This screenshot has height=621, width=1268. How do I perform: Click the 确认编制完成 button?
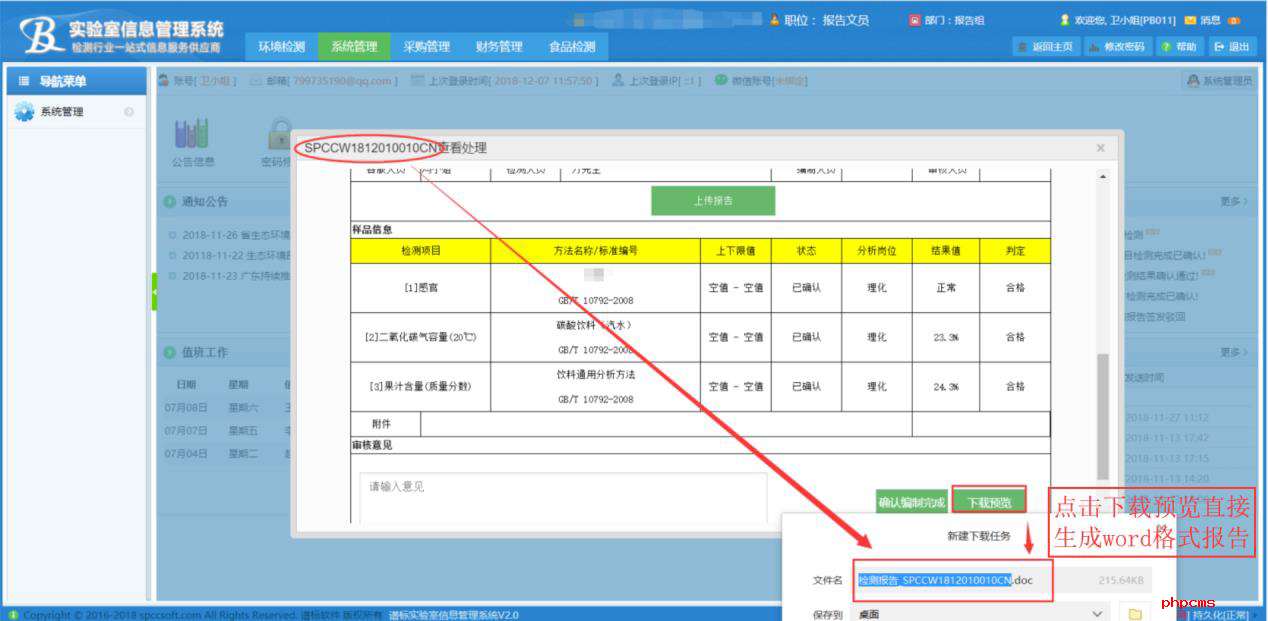click(x=911, y=503)
